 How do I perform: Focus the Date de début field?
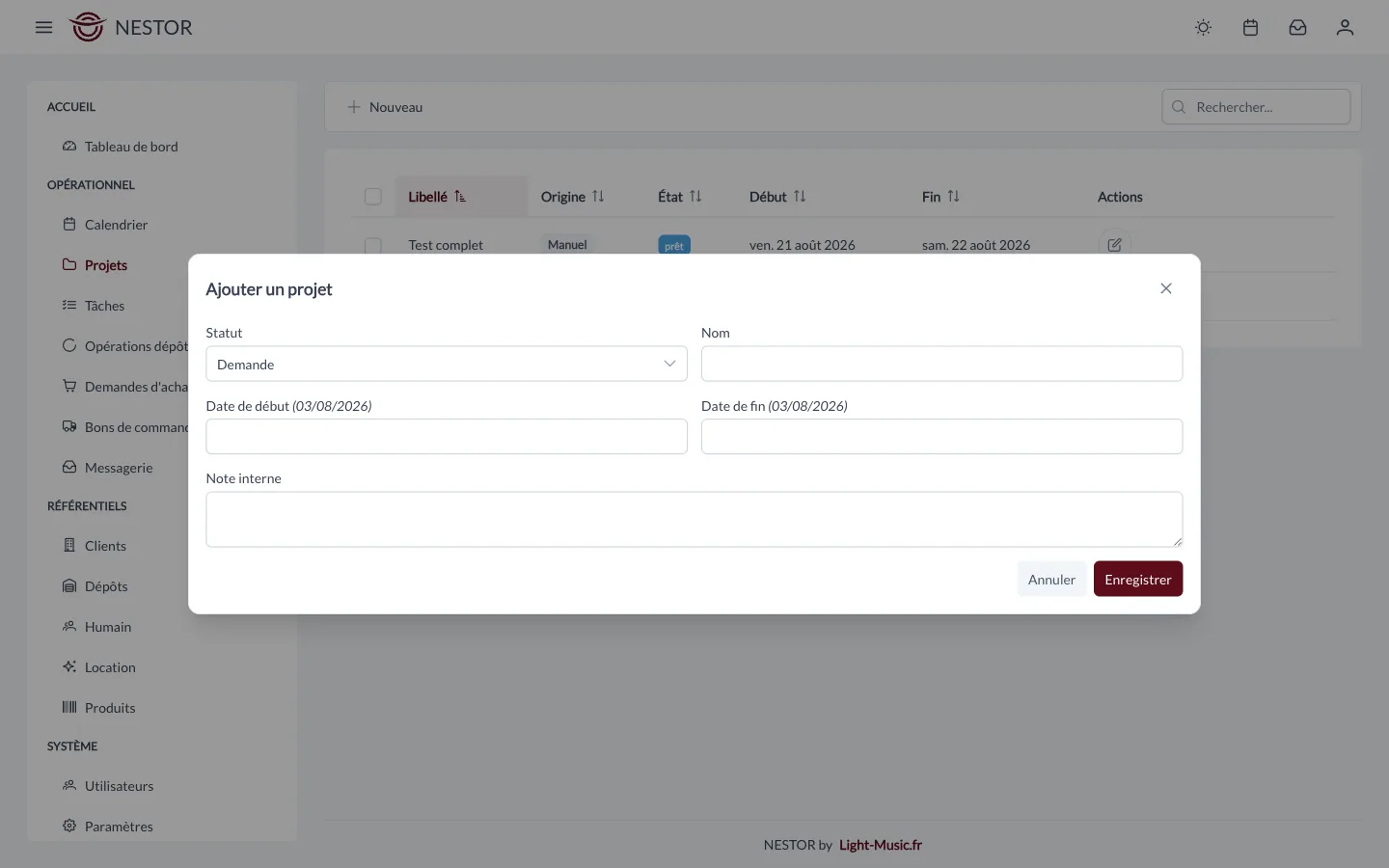pos(447,436)
